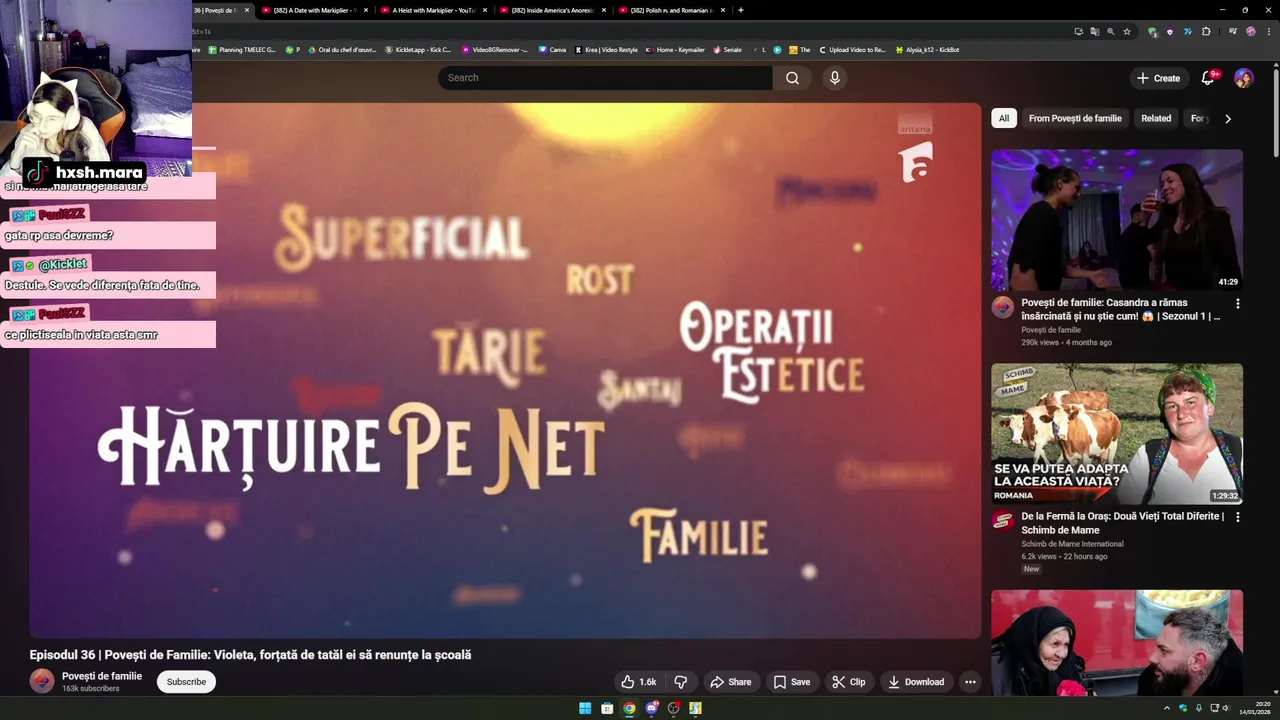Viewport: 1280px width, 720px height.
Task: Select the 'Related' filter chip
Action: [x=1156, y=118]
